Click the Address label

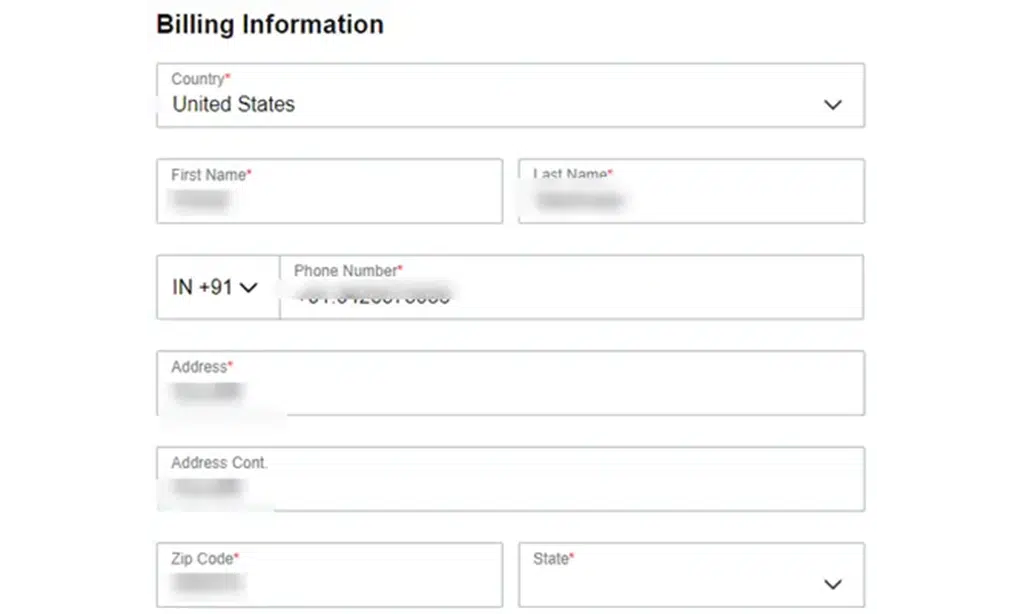(199, 367)
